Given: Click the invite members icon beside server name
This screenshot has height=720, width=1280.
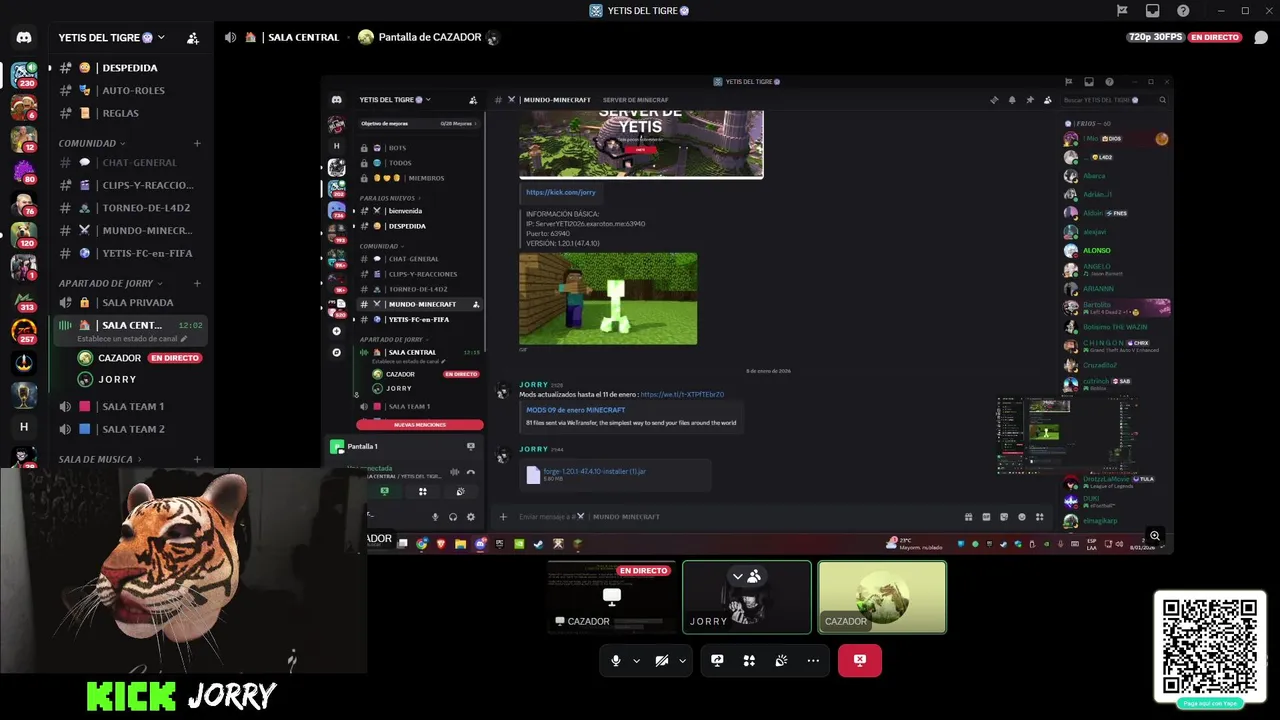Looking at the screenshot, I should click(193, 38).
